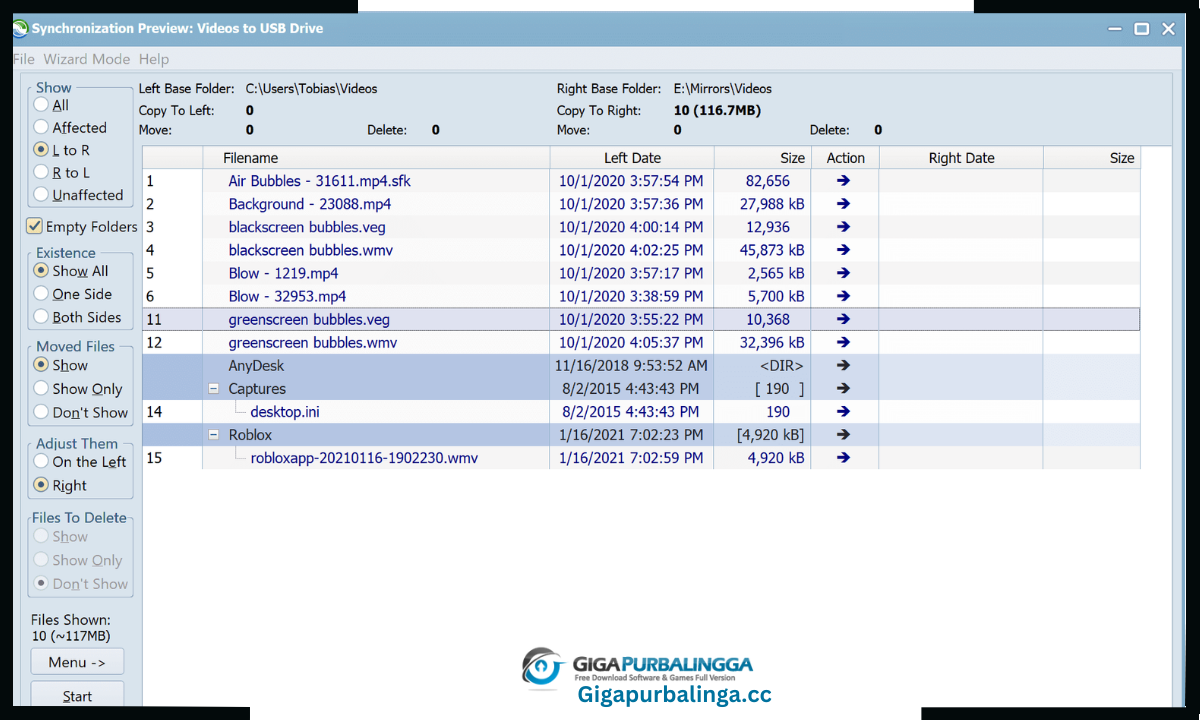Click the action arrow for robloxapp-20210116-1902230.wmv
Viewport: 1200px width, 720px height.
pos(843,458)
